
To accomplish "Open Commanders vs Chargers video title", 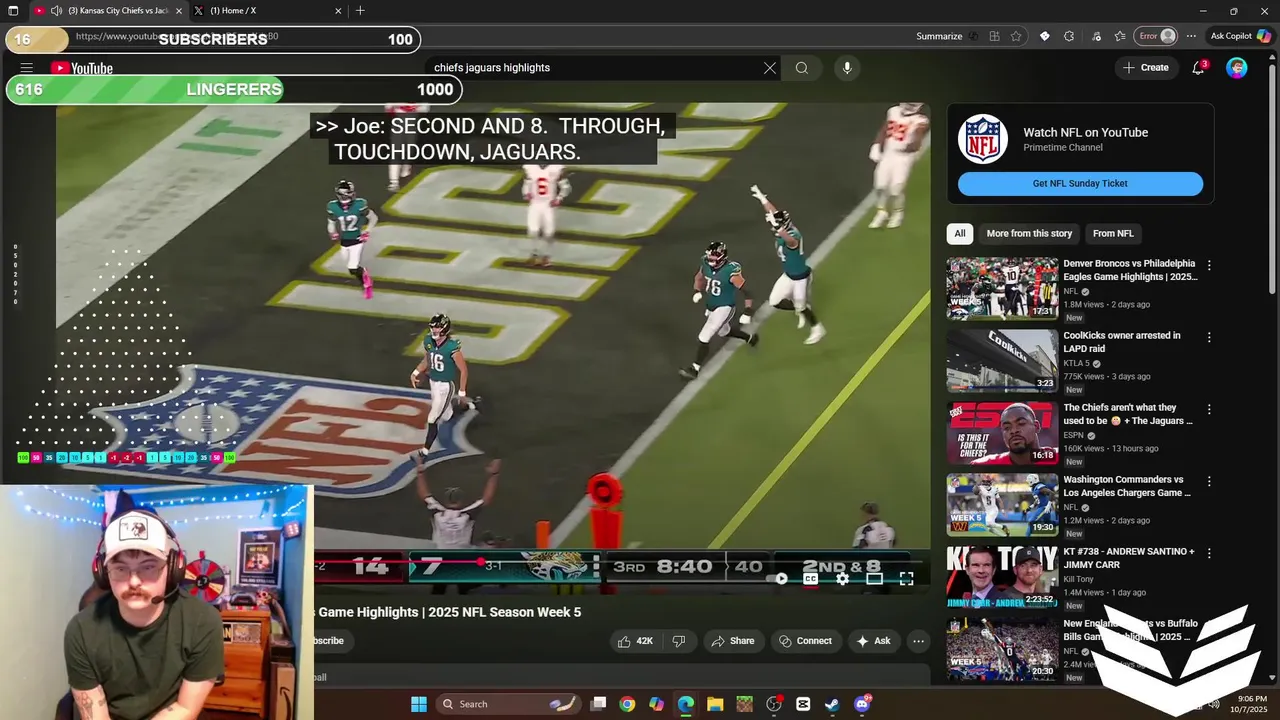I will click(1127, 486).
